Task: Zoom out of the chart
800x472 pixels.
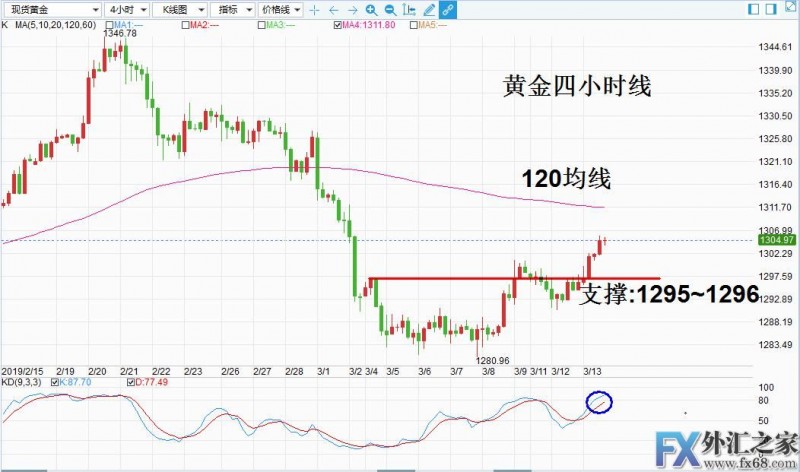Action: point(389,9)
